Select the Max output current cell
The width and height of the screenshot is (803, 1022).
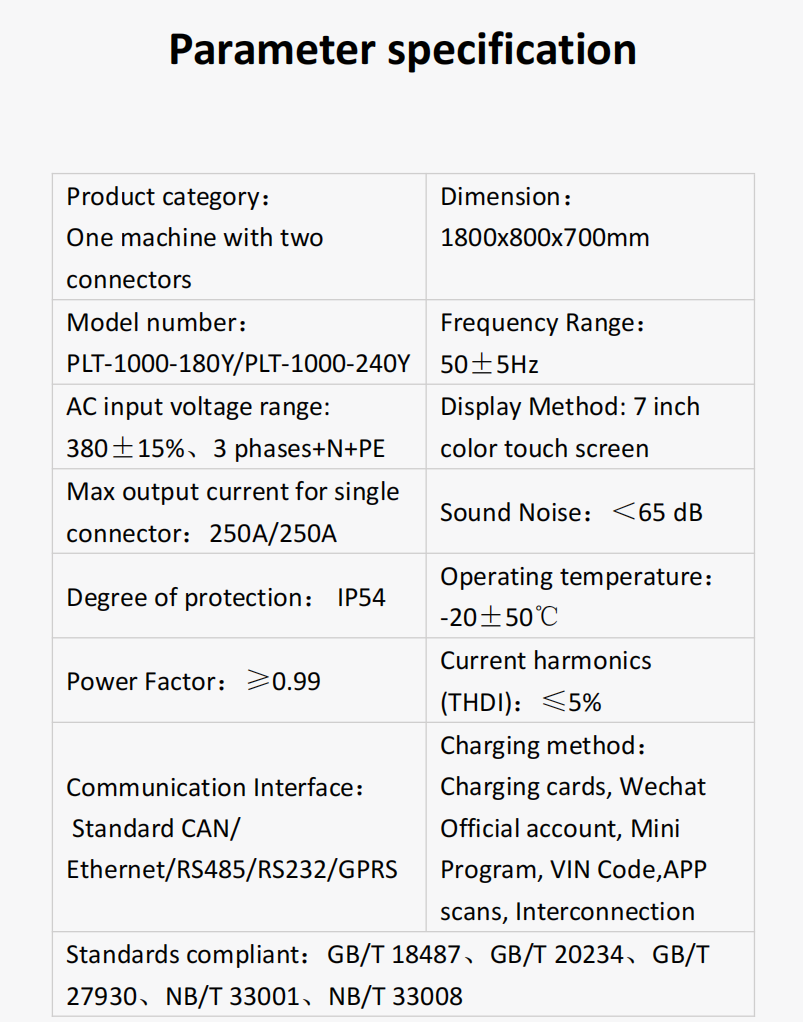[x=239, y=512]
